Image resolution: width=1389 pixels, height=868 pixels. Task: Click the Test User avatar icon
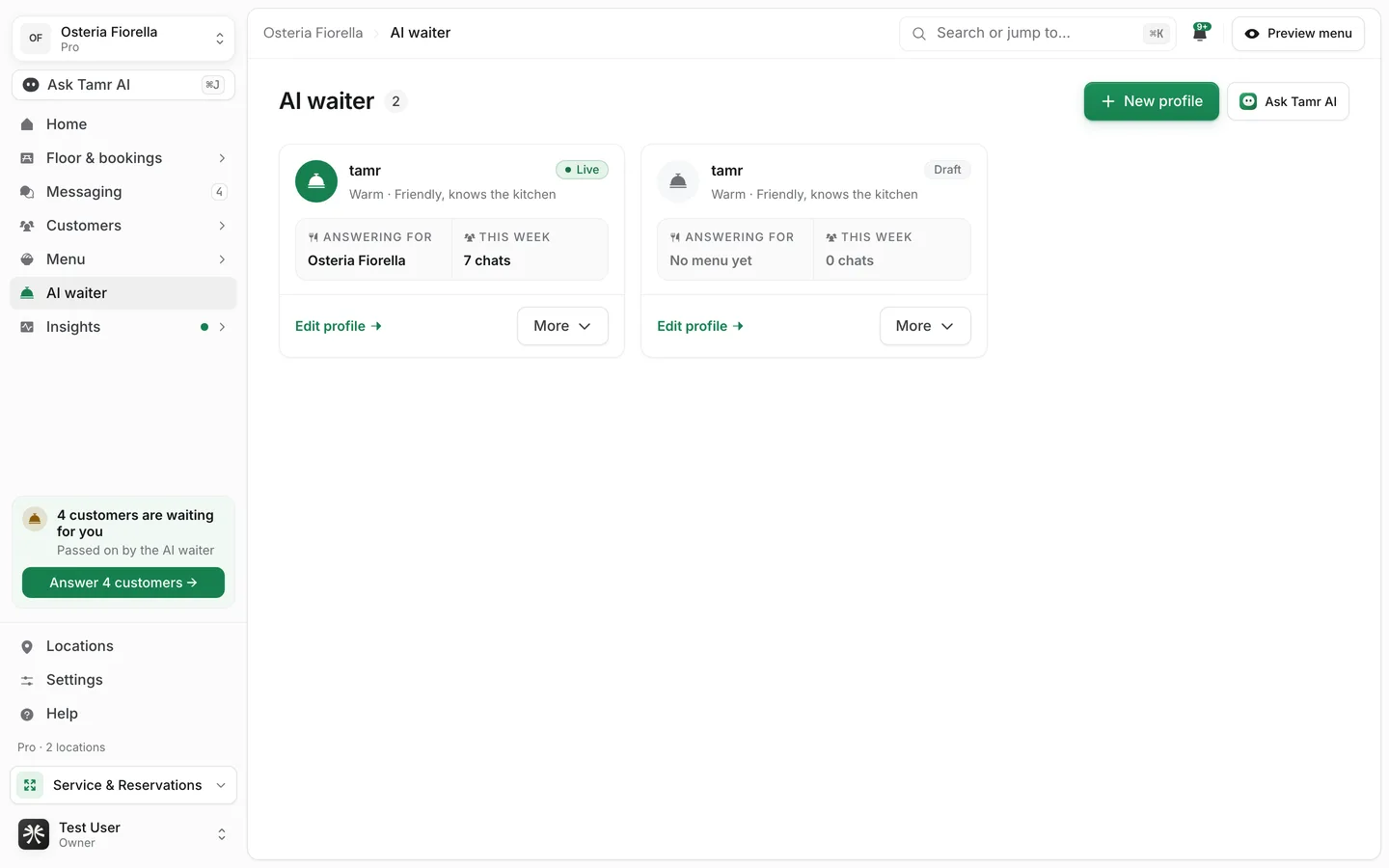[34, 834]
